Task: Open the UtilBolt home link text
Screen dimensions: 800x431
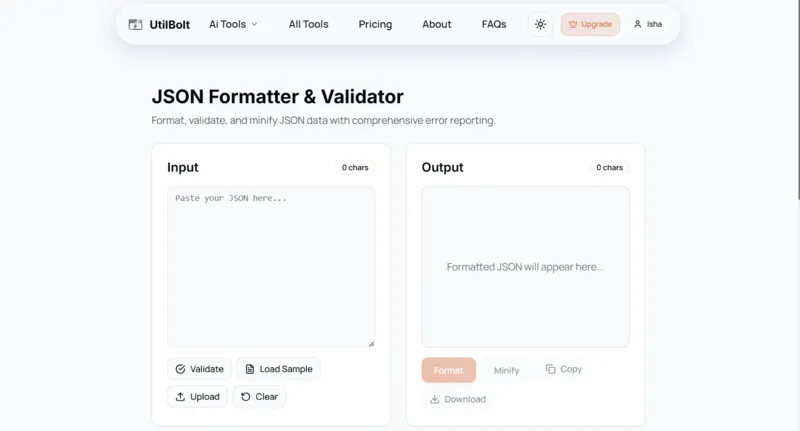Action: click(169, 24)
